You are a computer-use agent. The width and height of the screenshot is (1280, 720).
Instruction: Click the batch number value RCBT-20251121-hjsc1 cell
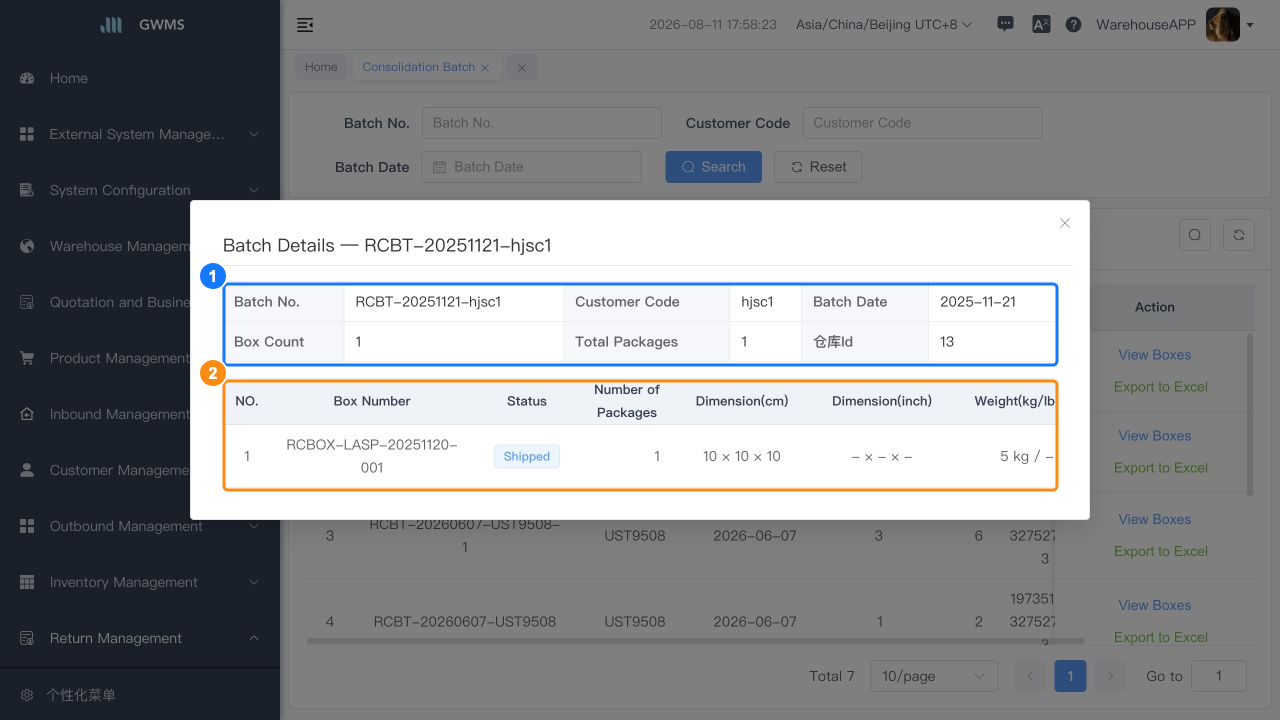tap(454, 302)
